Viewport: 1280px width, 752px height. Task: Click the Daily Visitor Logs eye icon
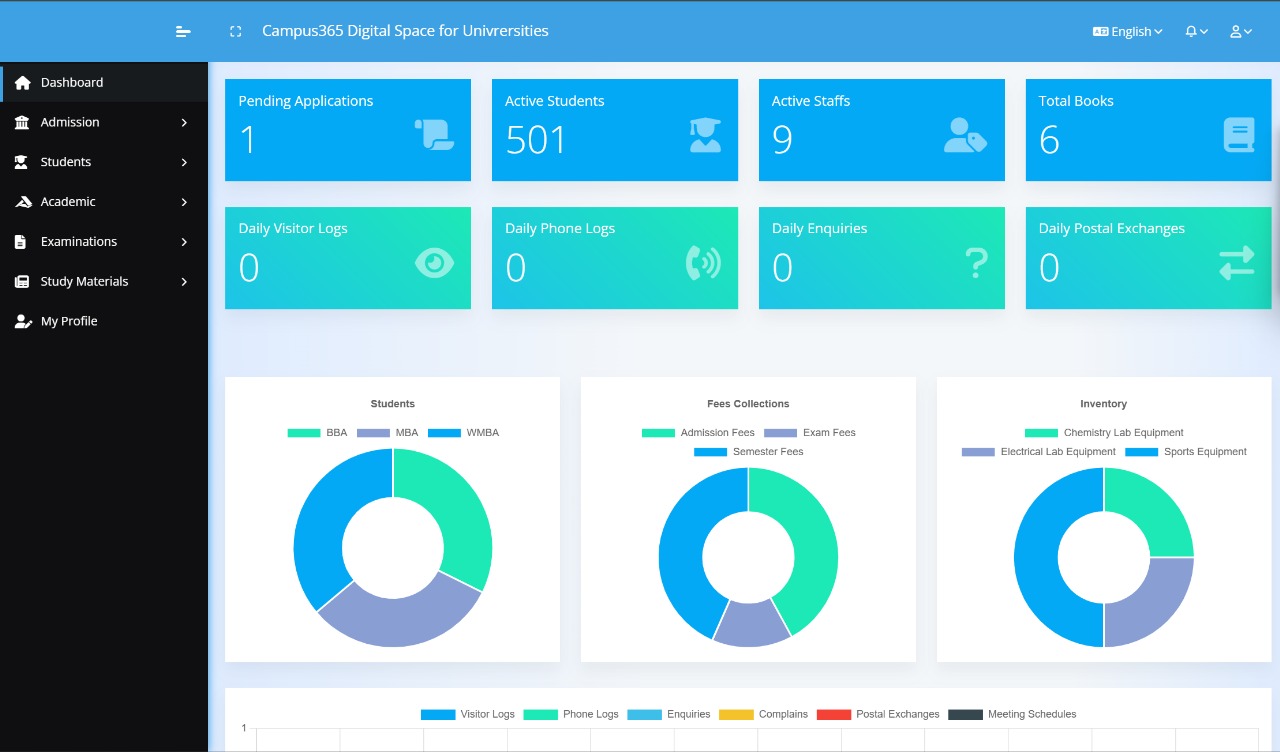434,263
